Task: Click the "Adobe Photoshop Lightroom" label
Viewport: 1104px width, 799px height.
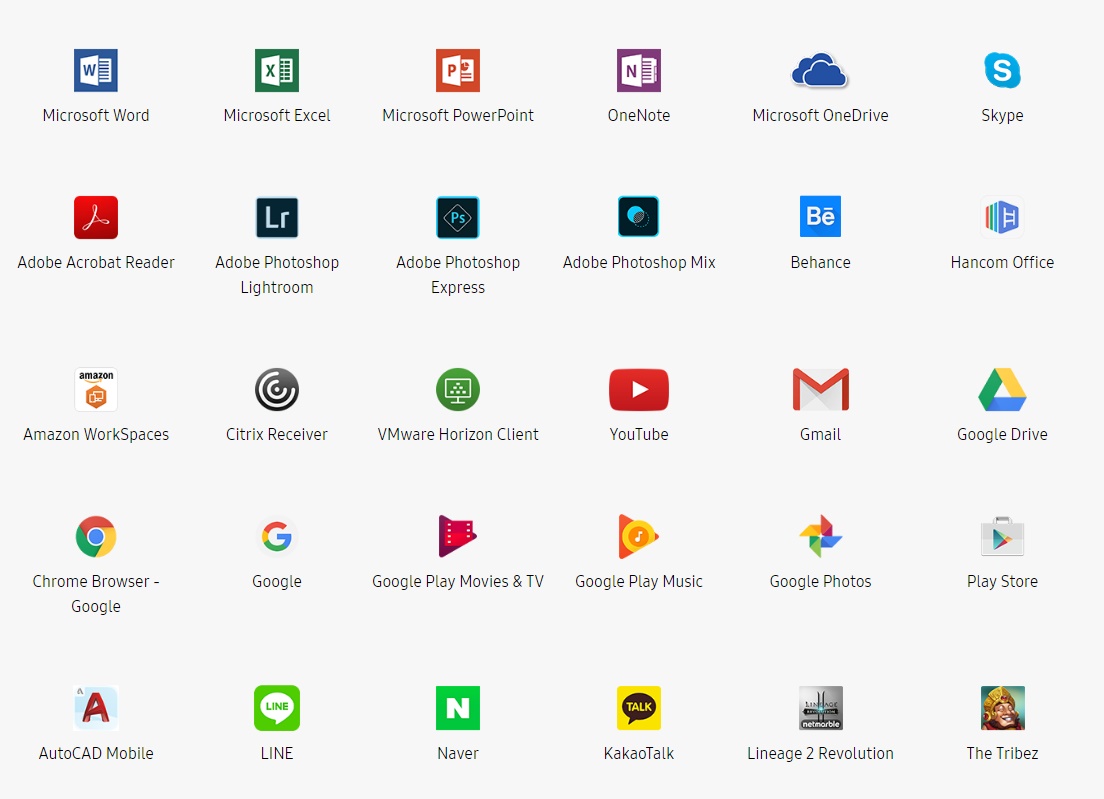Action: pyautogui.click(x=277, y=275)
